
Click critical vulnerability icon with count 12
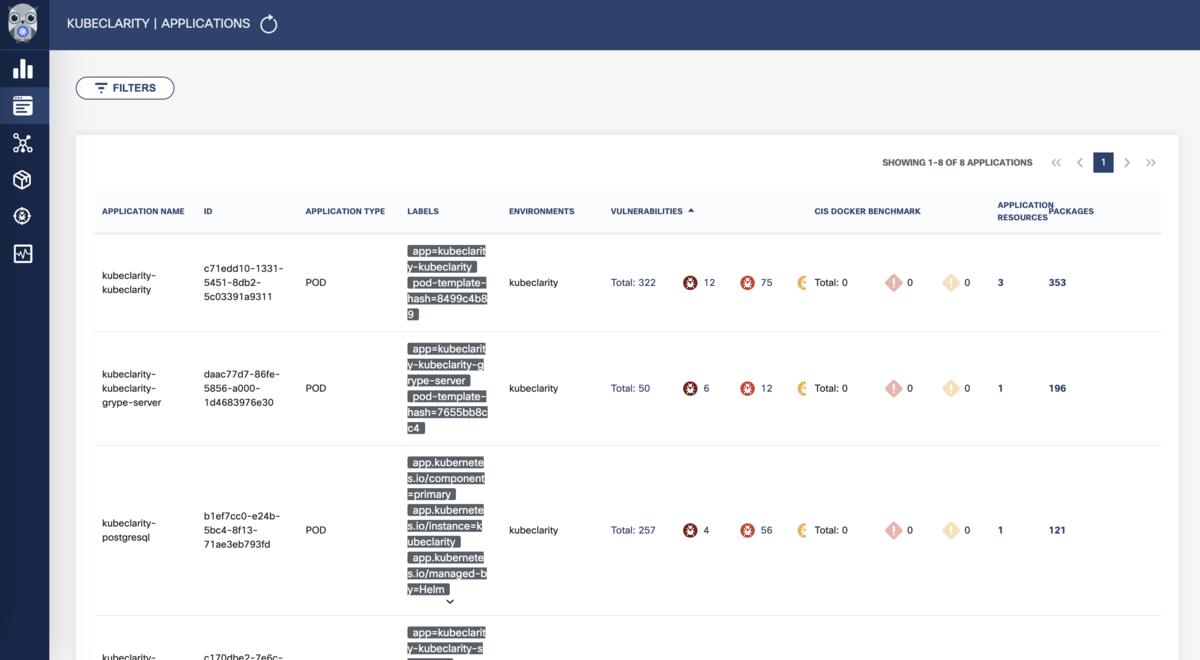tap(690, 283)
